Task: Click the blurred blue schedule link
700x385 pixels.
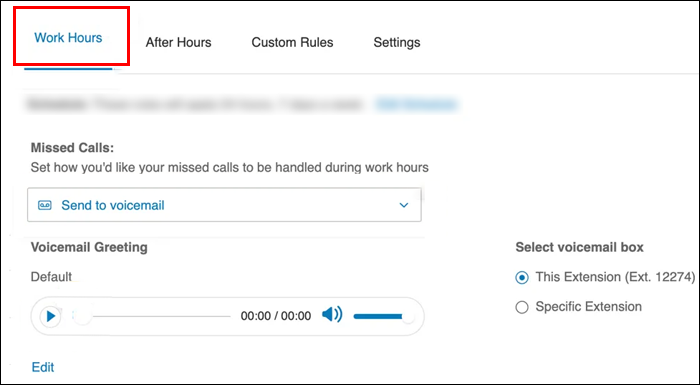Action: pos(416,105)
